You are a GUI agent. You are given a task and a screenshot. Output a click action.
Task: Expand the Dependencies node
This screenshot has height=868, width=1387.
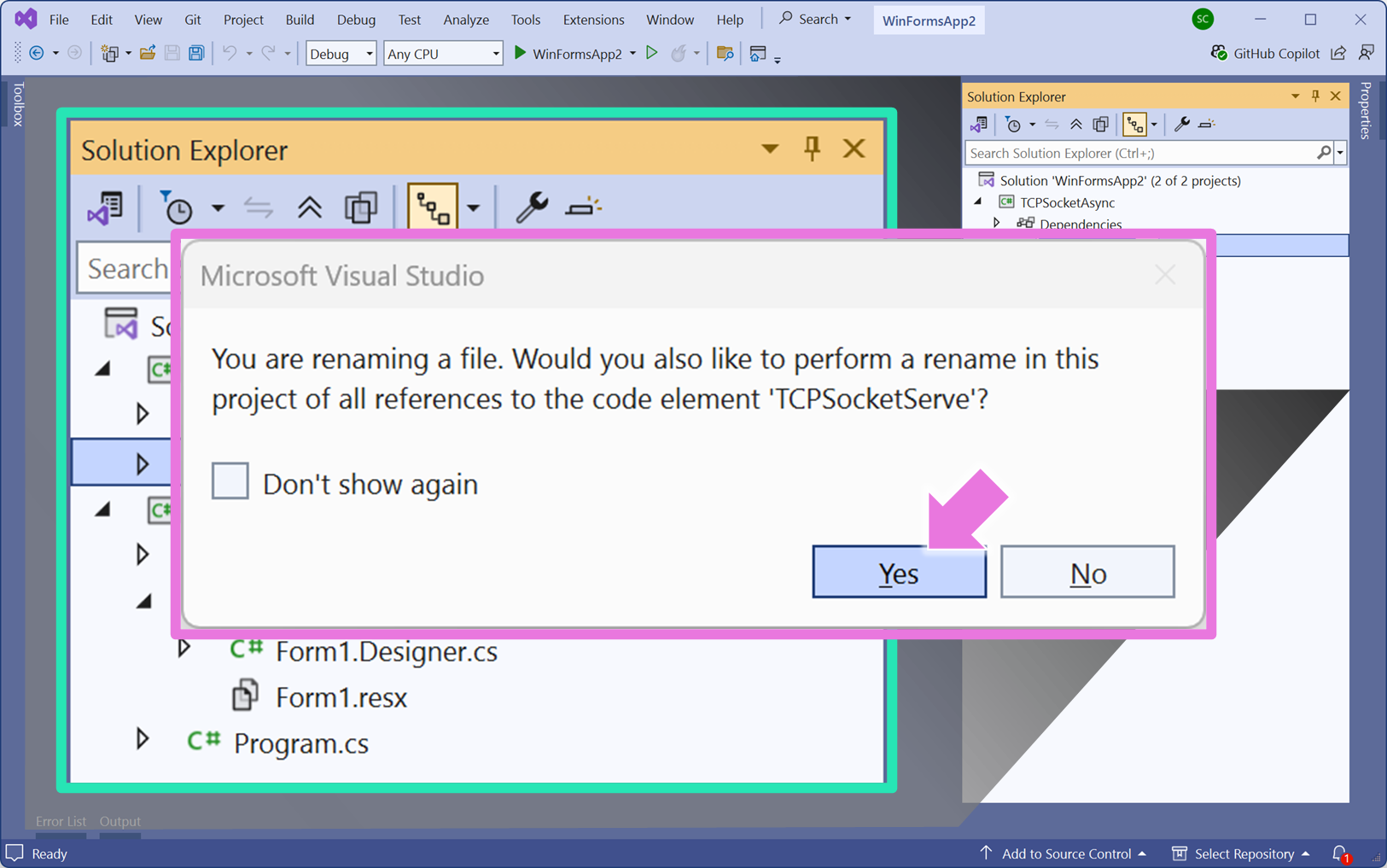(996, 224)
